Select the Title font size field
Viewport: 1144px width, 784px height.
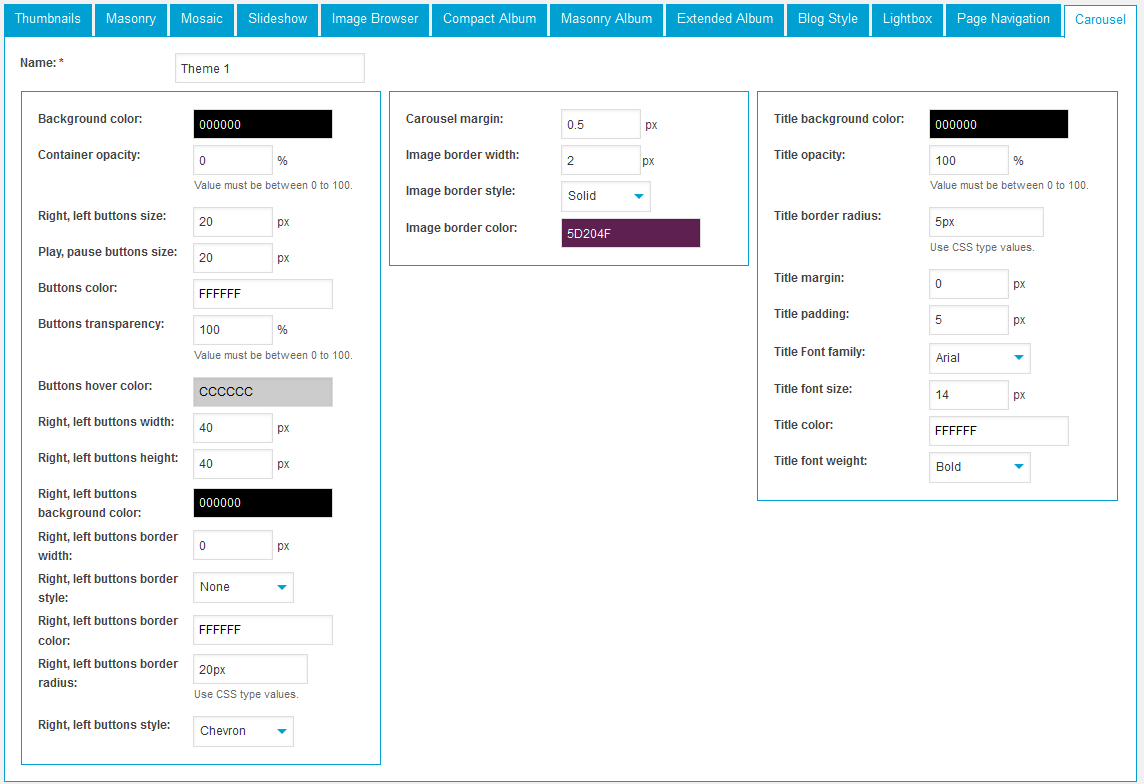(968, 395)
